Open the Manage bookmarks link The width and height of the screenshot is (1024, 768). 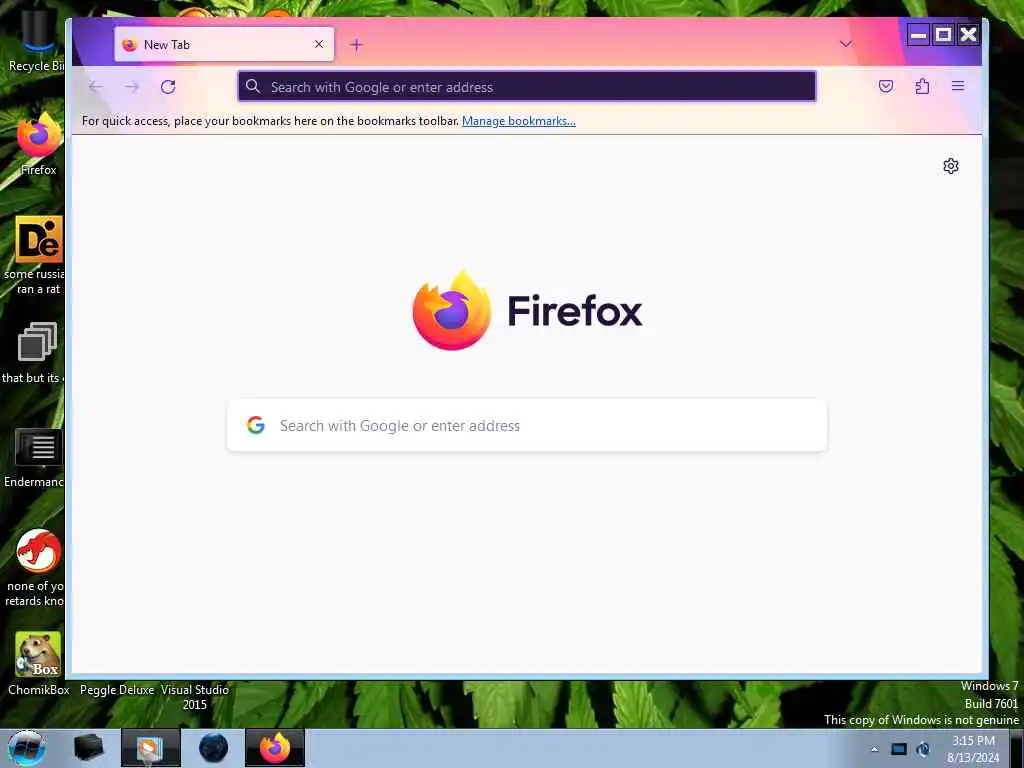point(519,121)
